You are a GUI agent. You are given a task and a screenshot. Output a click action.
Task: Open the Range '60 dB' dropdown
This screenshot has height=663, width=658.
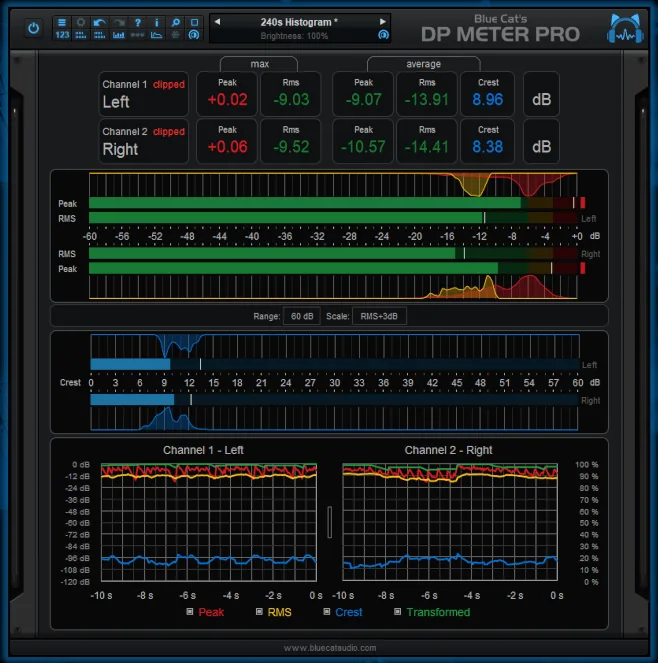pos(302,316)
